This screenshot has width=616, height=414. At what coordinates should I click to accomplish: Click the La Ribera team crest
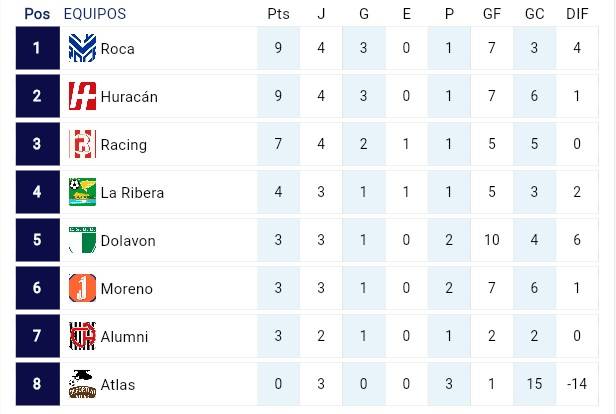[x=81, y=192]
